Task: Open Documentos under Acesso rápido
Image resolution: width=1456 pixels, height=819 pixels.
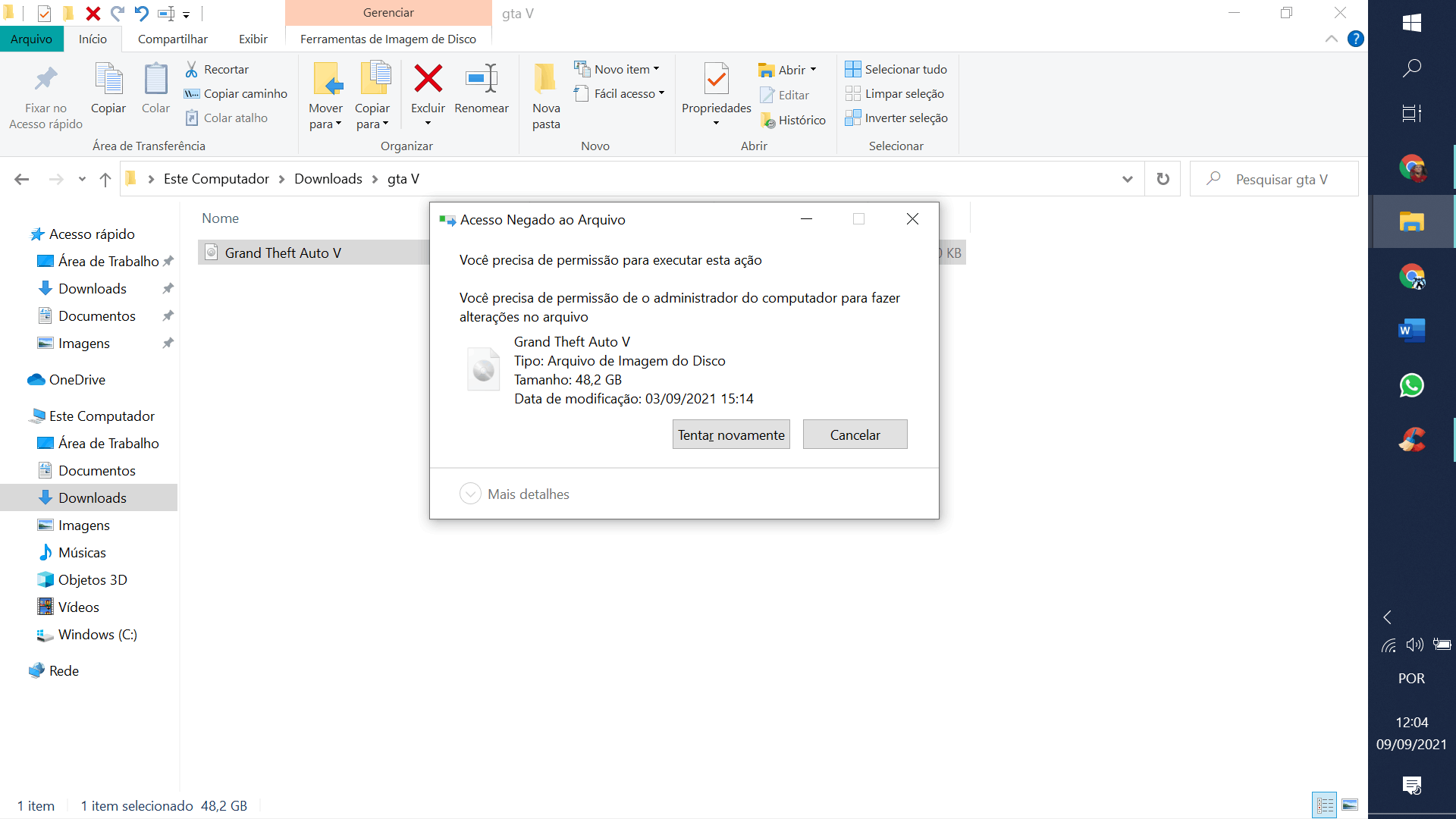Action: click(97, 315)
